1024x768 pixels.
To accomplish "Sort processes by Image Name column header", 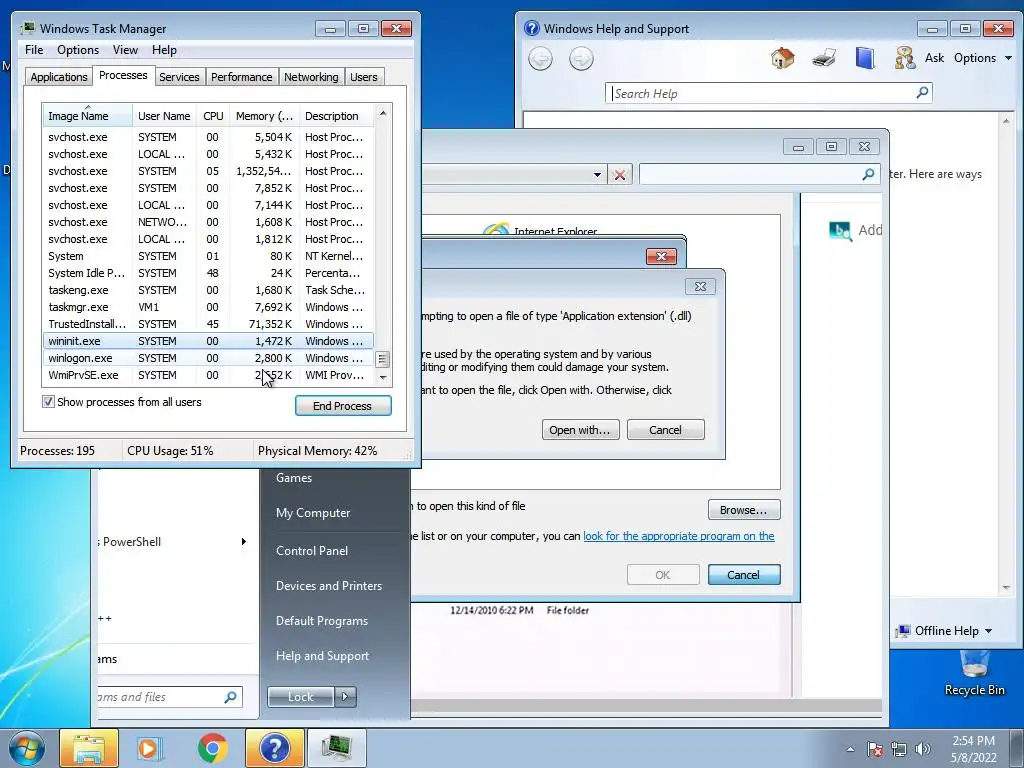I will (x=87, y=116).
